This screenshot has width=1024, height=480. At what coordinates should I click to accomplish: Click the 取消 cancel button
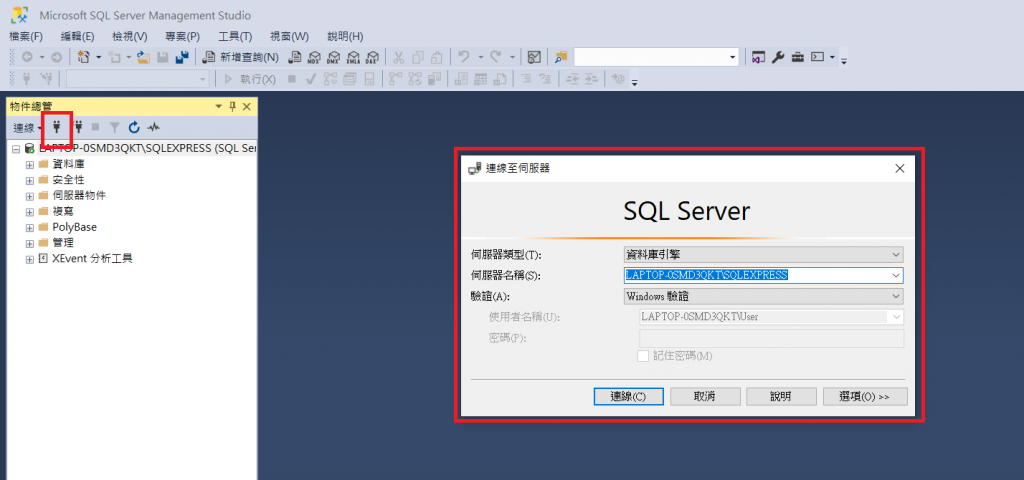[x=705, y=396]
